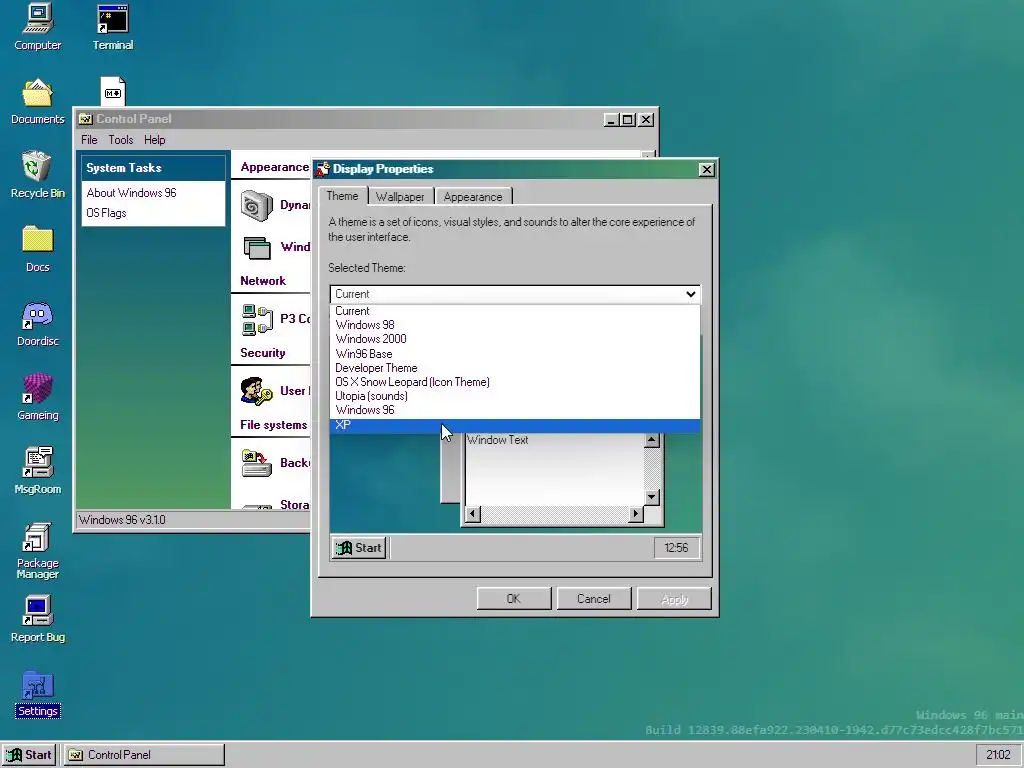Click the preview horizontal scrollbar right arrow
This screenshot has height=768, width=1024.
[635, 515]
